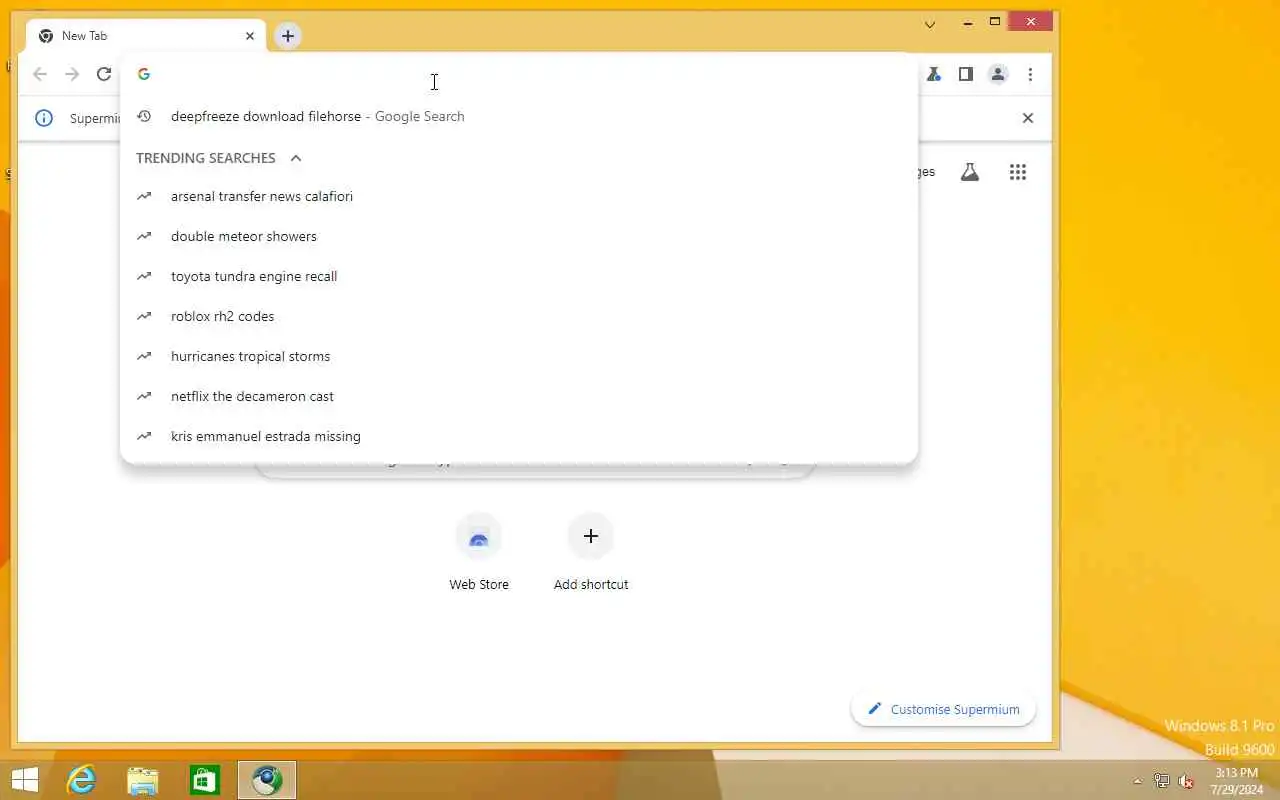1280x800 pixels.
Task: Search hurricanes tropical storms
Action: pyautogui.click(x=518, y=356)
